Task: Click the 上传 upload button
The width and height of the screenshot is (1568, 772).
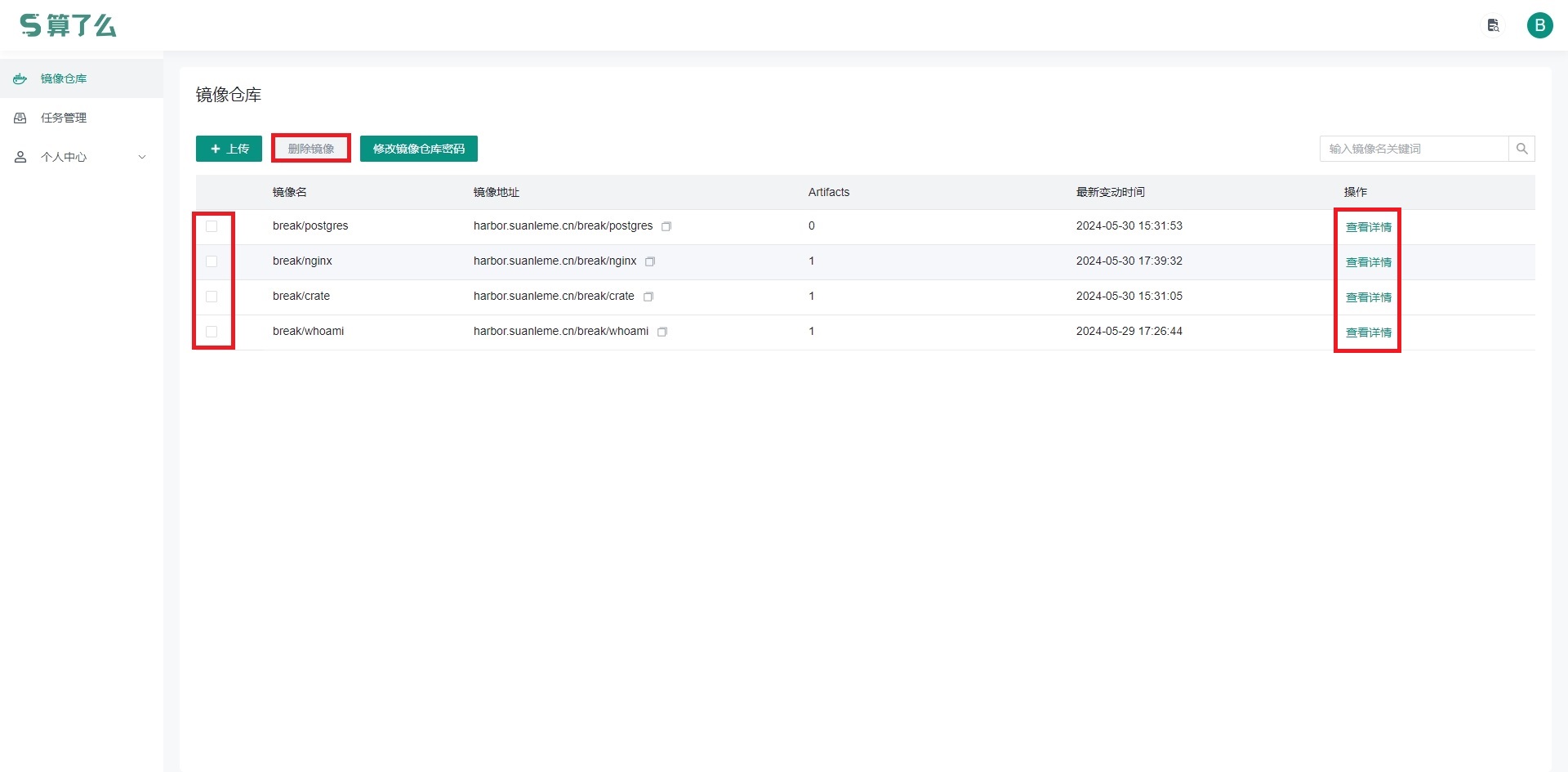Action: 229,149
